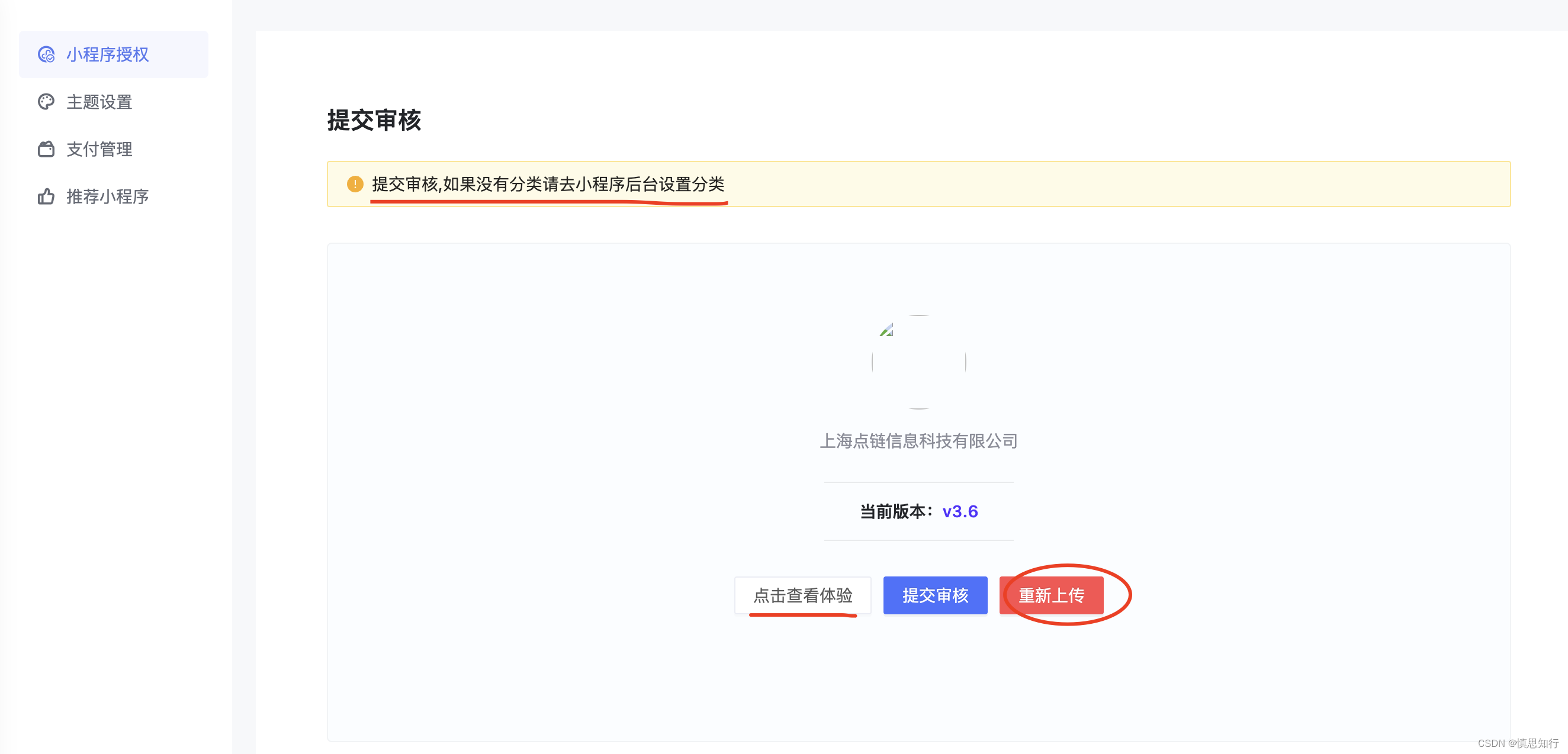Click the 主题设置 palette icon
Viewport: 1568px width, 754px height.
point(46,102)
